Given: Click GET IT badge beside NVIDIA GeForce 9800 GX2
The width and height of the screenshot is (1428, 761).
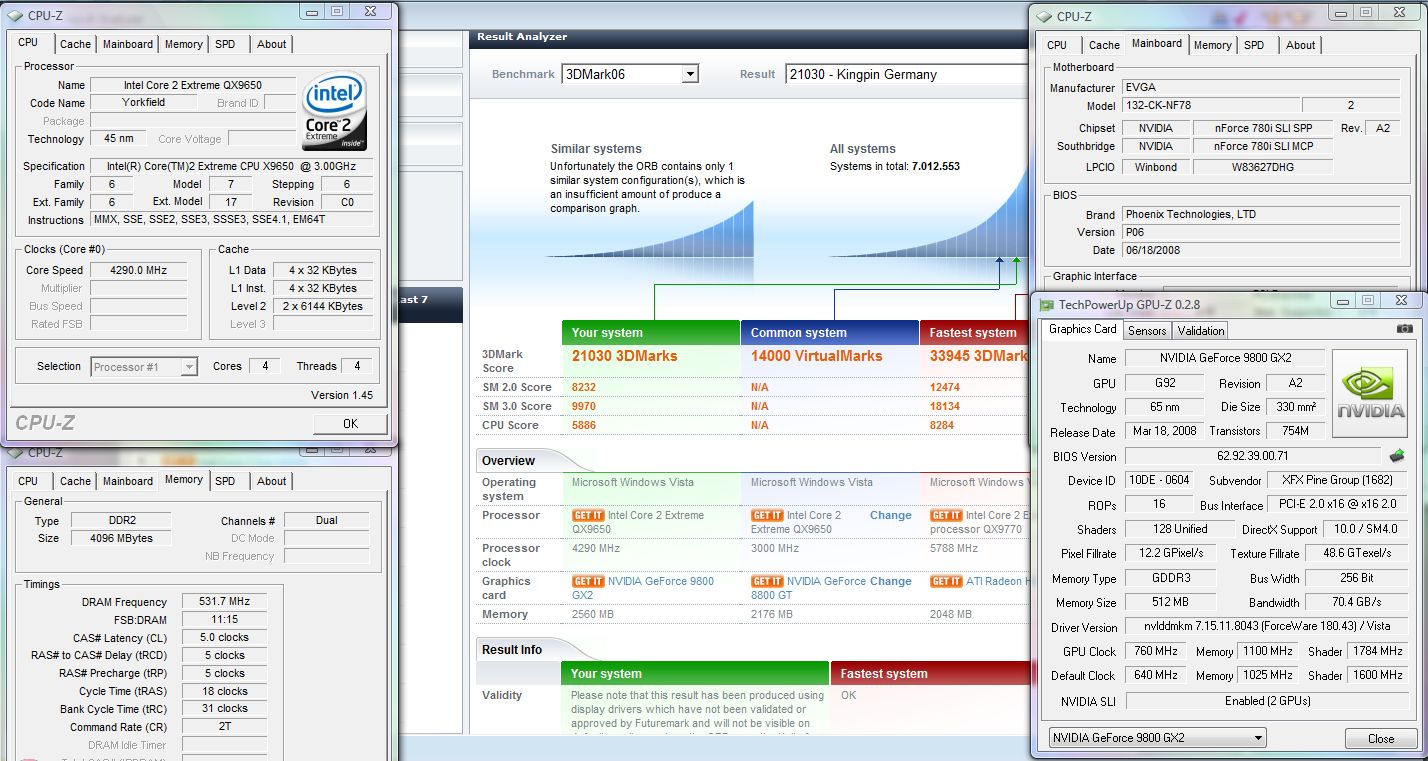Looking at the screenshot, I should (588, 581).
